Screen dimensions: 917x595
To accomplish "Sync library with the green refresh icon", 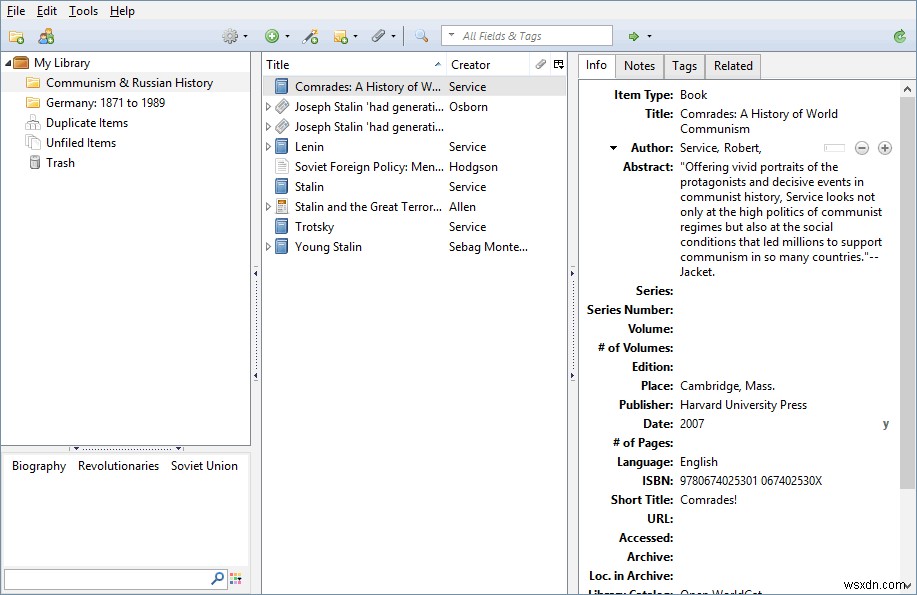I will click(x=898, y=36).
